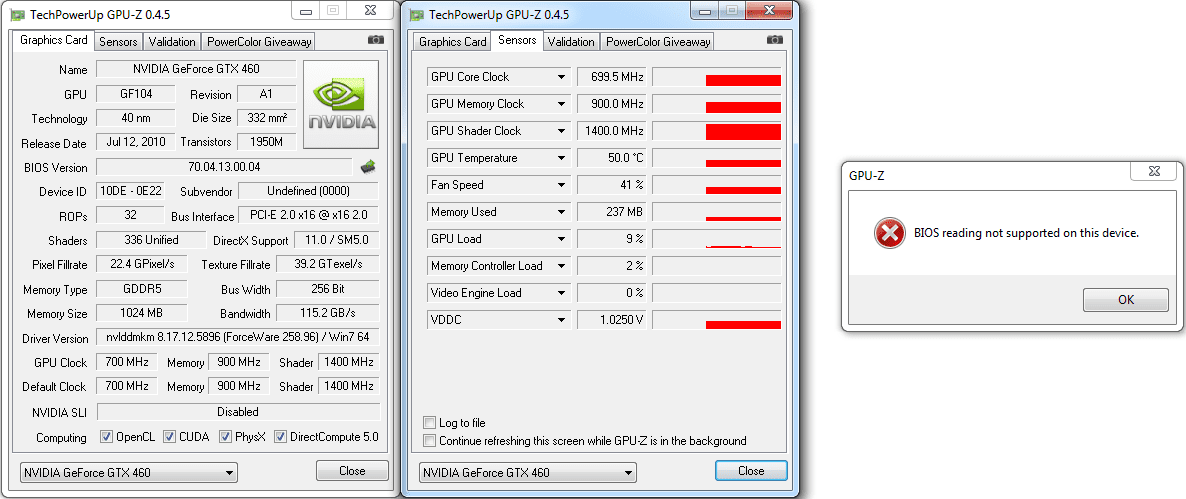The image size is (1186, 499).
Task: Click the GPU Load graph
Action: pyautogui.click(x=716, y=239)
